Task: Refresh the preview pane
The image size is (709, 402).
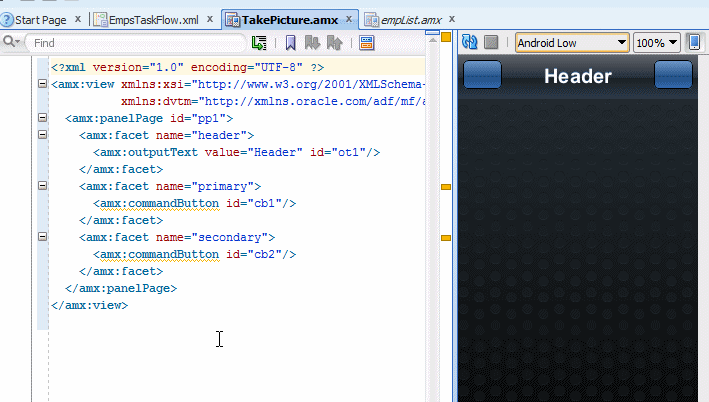Action: tap(470, 43)
